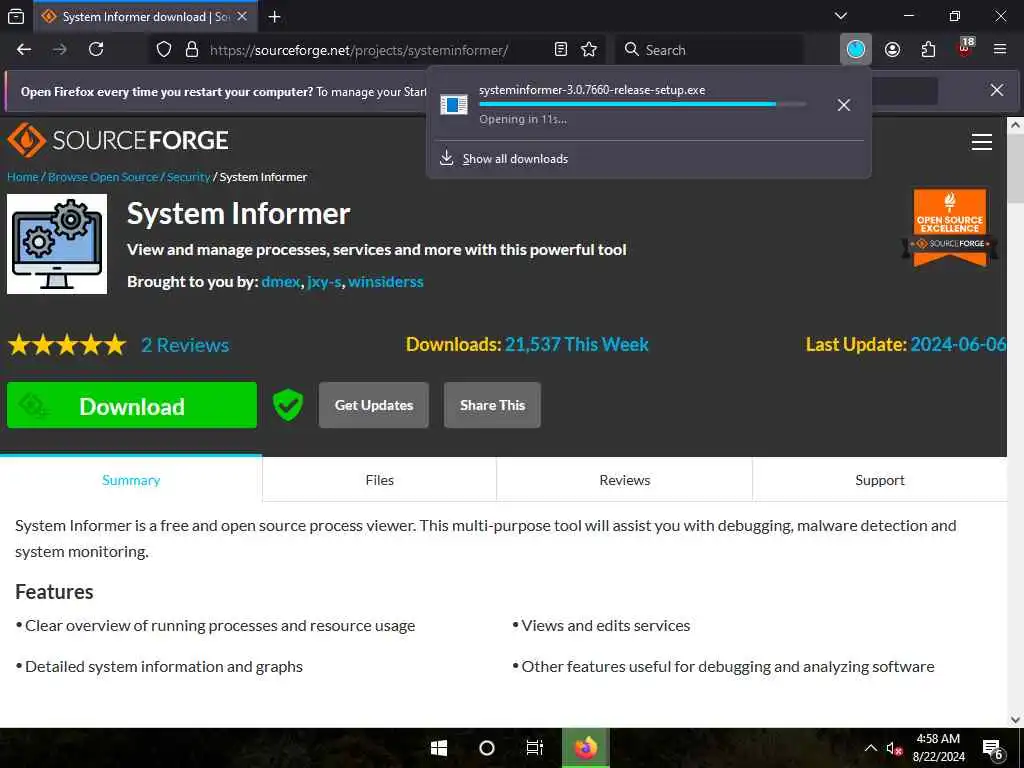Click Downloads 21,537 This Week text
This screenshot has height=768, width=1024.
click(x=527, y=344)
